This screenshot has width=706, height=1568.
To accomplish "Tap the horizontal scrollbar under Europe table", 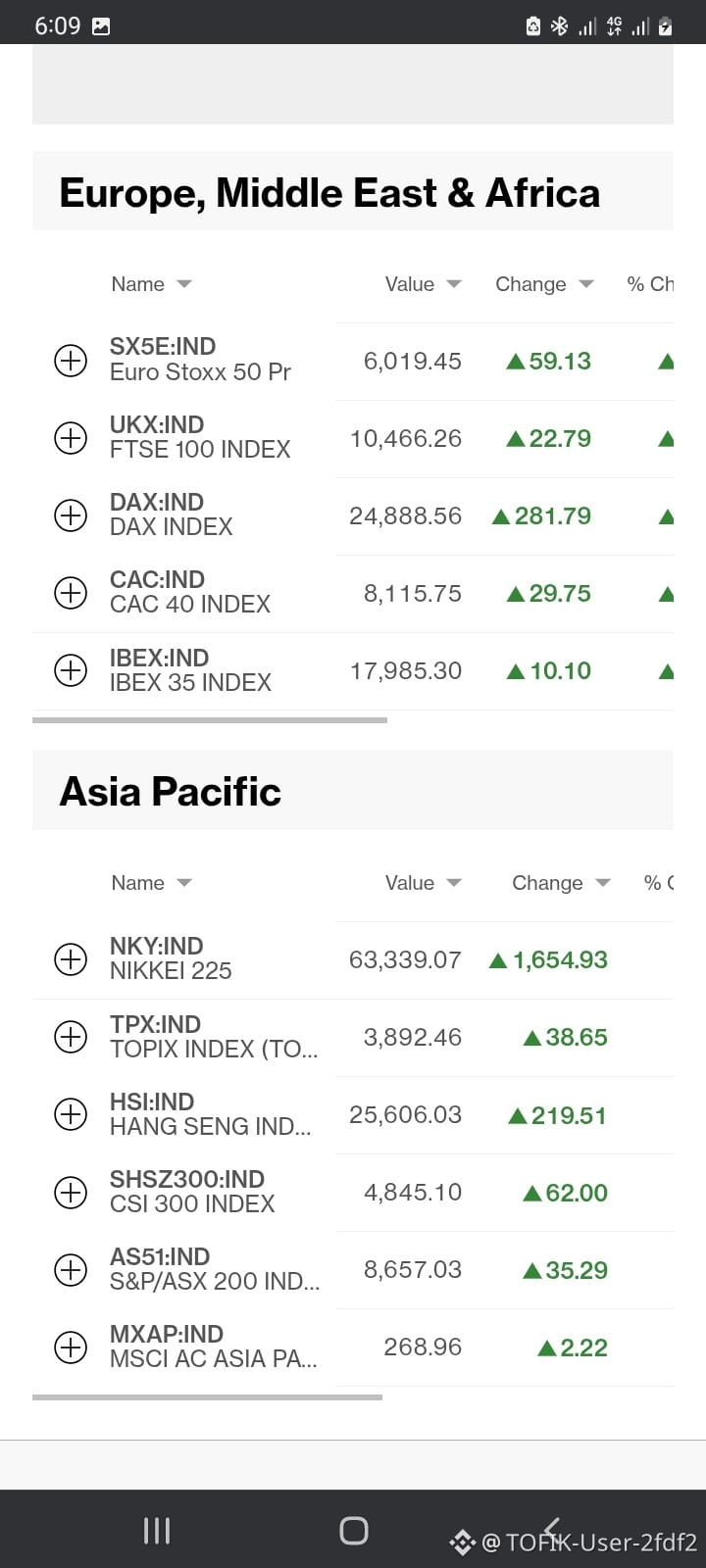I will click(x=210, y=720).
